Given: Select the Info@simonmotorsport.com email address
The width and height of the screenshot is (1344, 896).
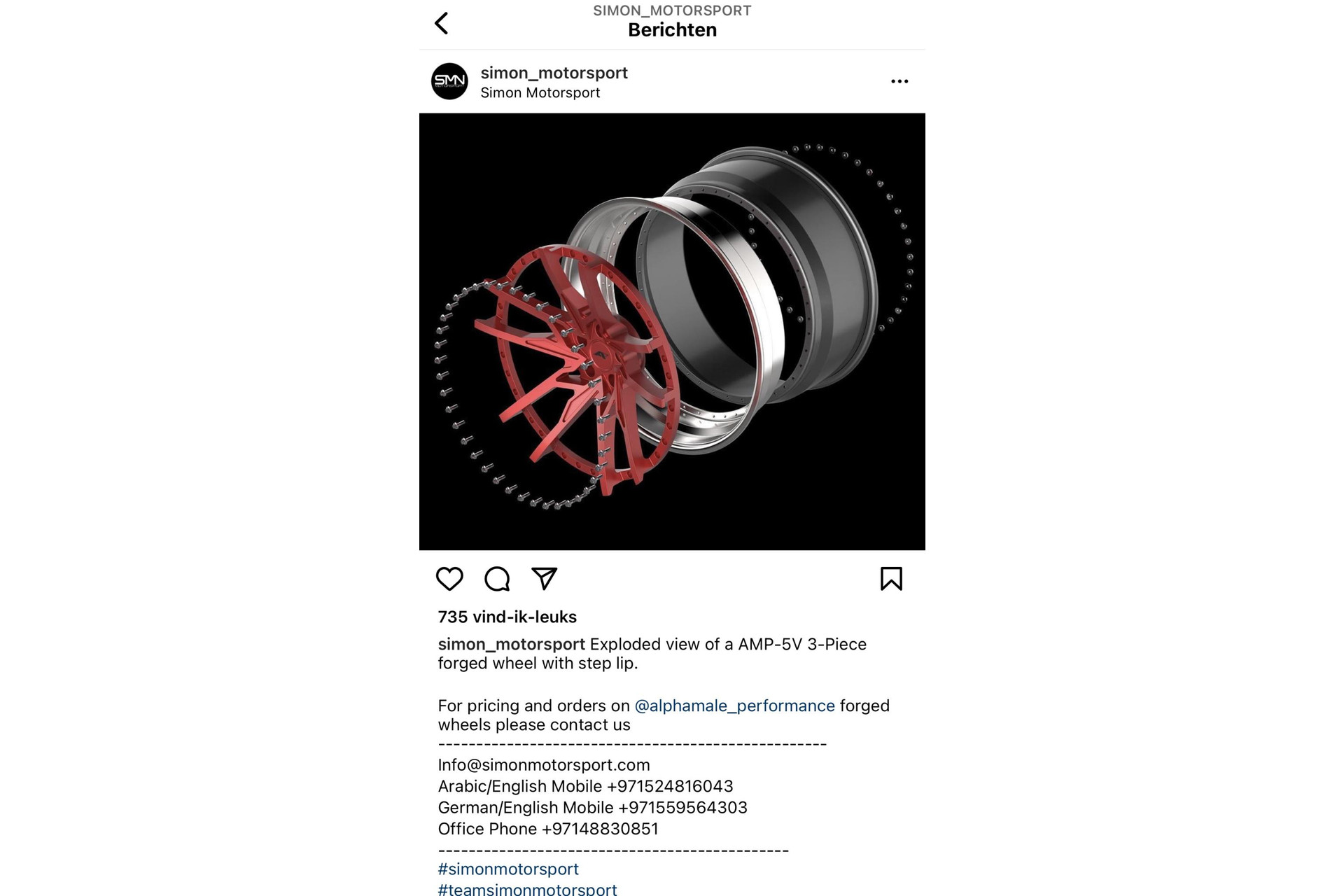Looking at the screenshot, I should click(x=544, y=765).
